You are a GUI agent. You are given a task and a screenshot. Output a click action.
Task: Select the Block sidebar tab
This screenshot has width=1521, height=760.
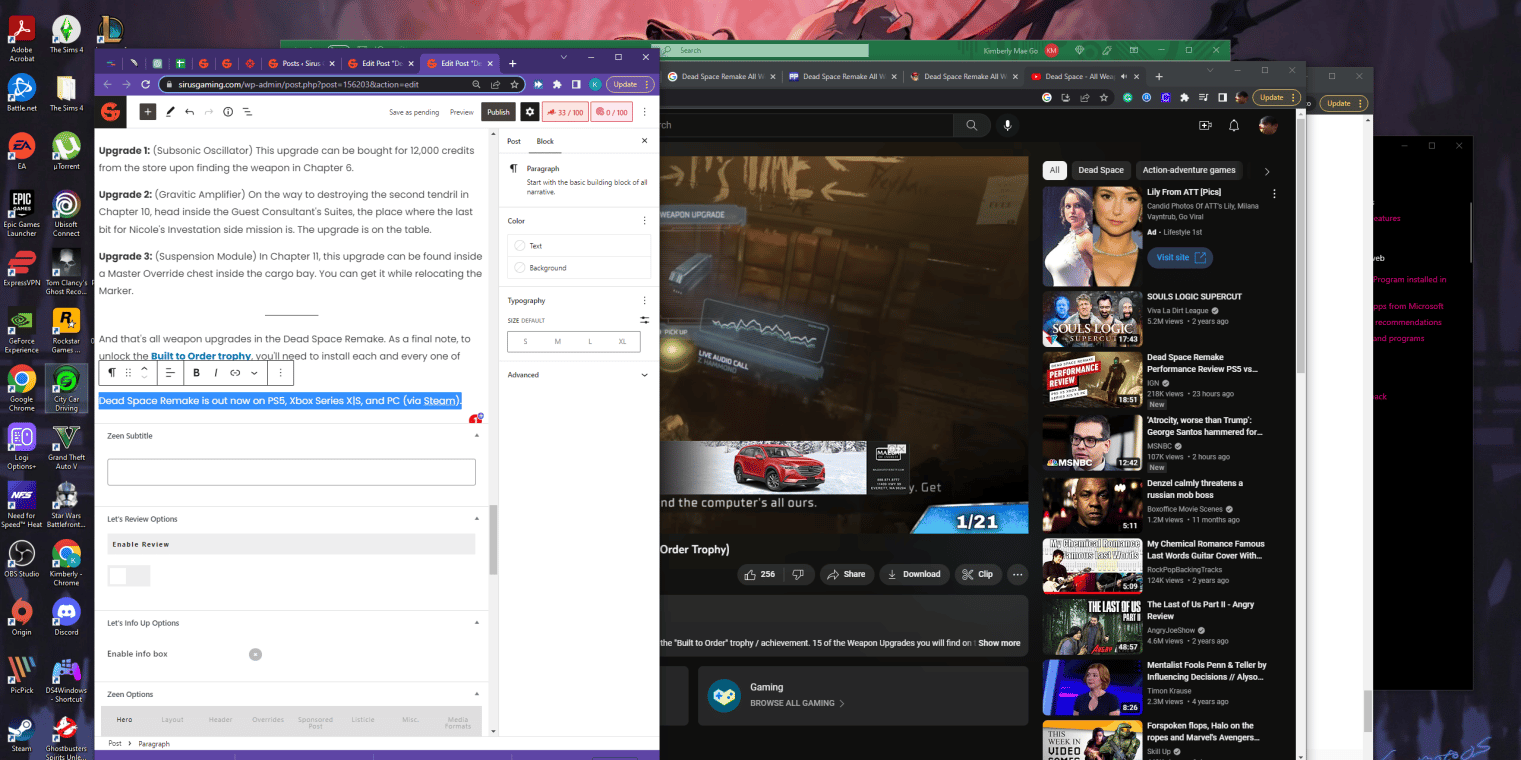point(545,141)
